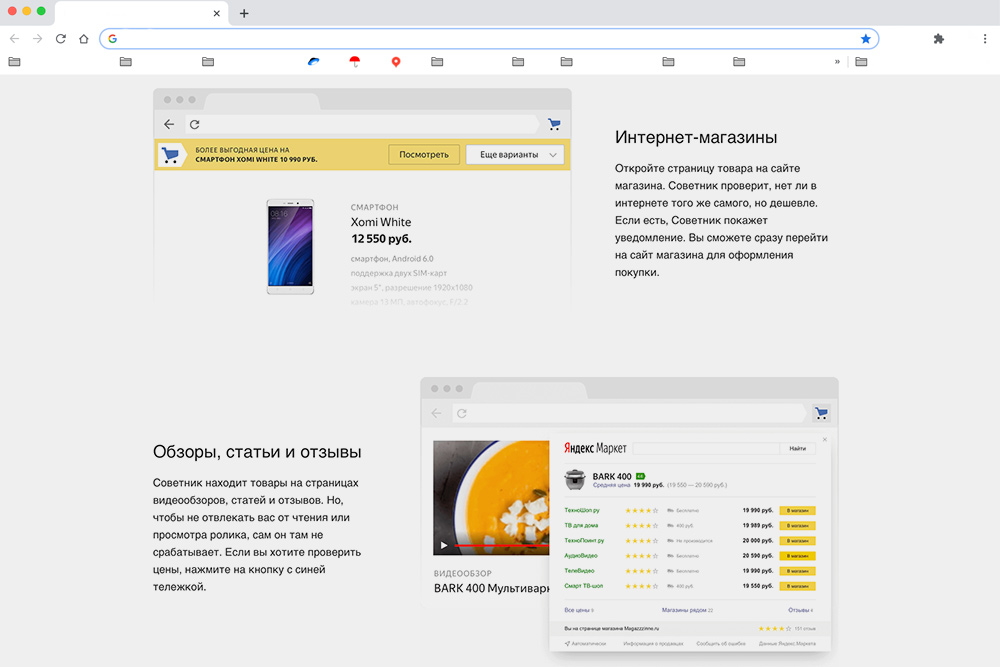Click the Яндекс Маркет logo
Screen dimensions: 1000x667
pos(595,448)
